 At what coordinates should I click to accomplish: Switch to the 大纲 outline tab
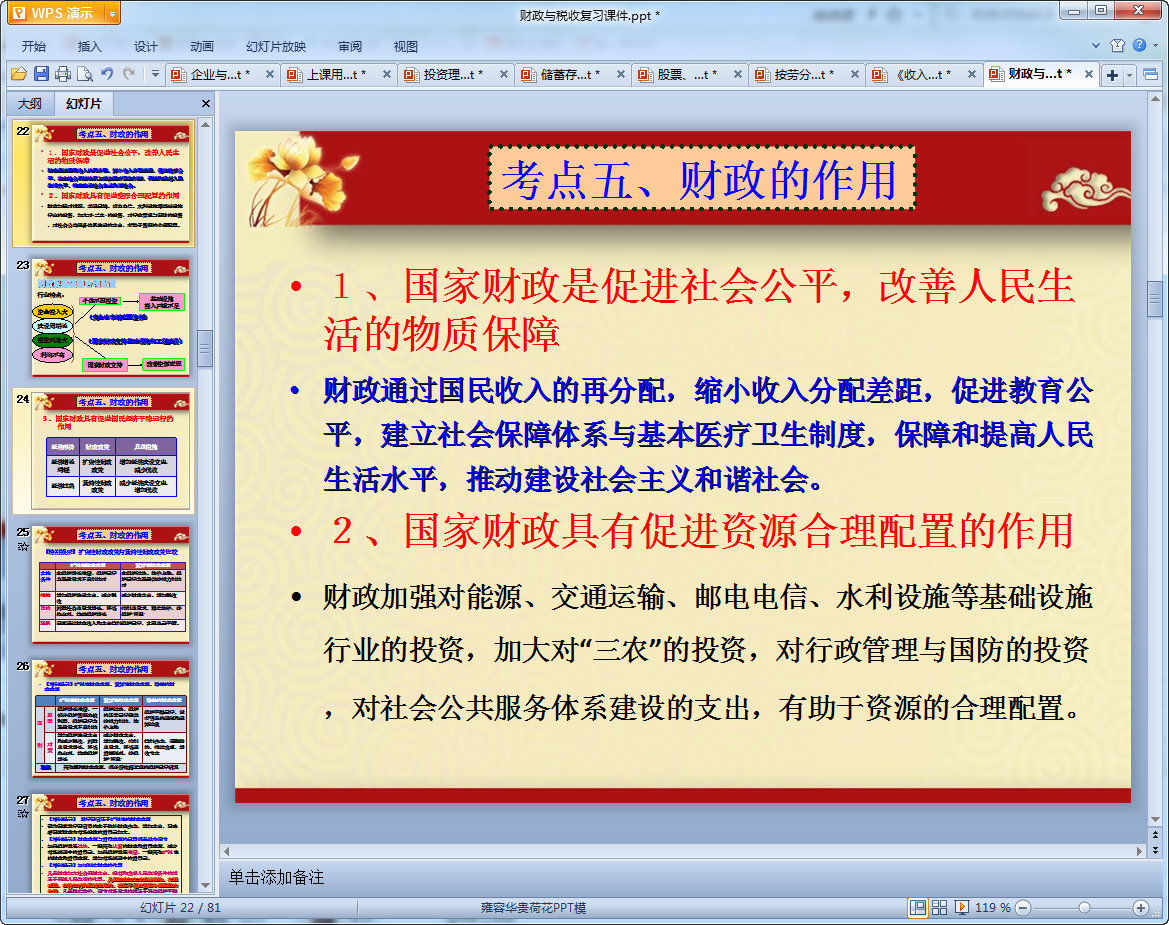(31, 104)
